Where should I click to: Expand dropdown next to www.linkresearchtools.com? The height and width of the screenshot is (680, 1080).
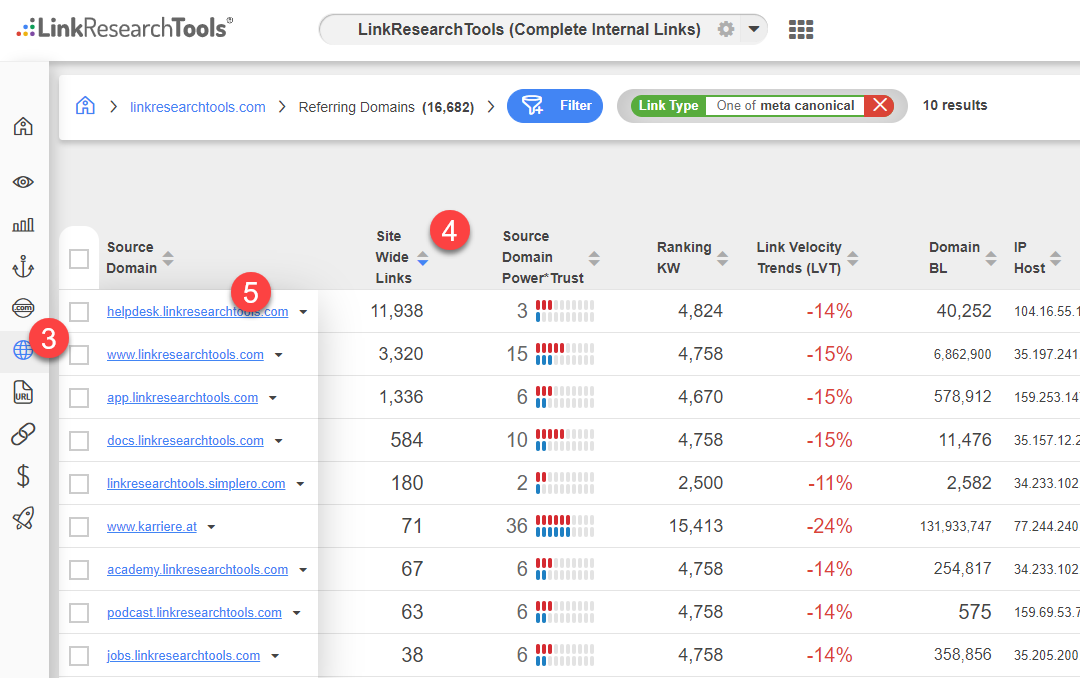278,355
